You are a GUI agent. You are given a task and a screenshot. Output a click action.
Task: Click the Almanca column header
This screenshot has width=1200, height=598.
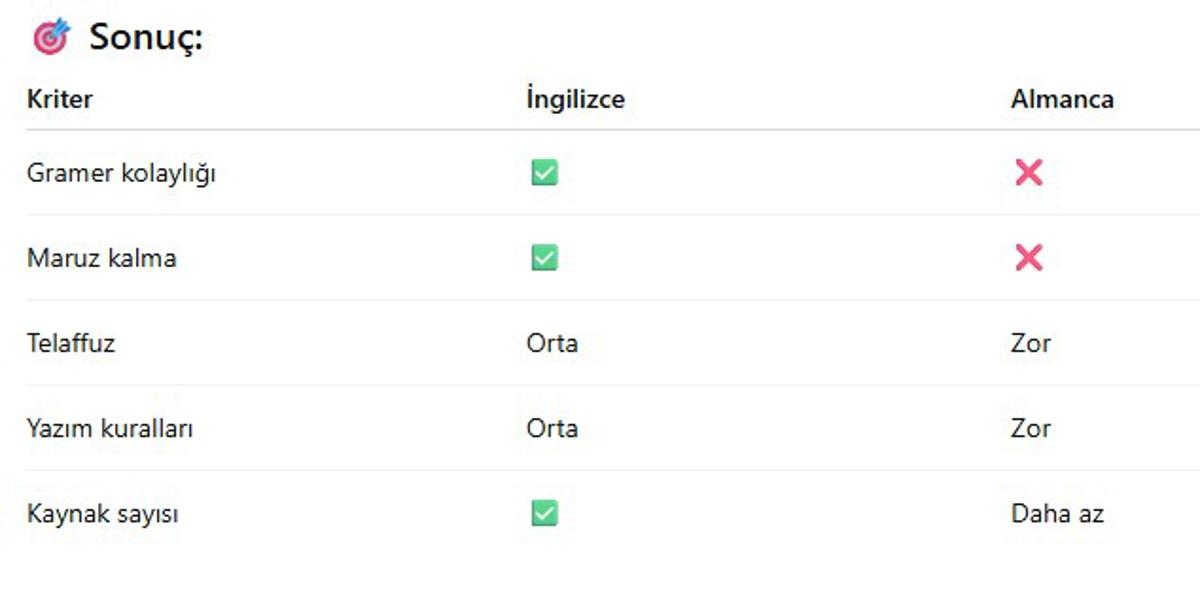pyautogui.click(x=1062, y=99)
